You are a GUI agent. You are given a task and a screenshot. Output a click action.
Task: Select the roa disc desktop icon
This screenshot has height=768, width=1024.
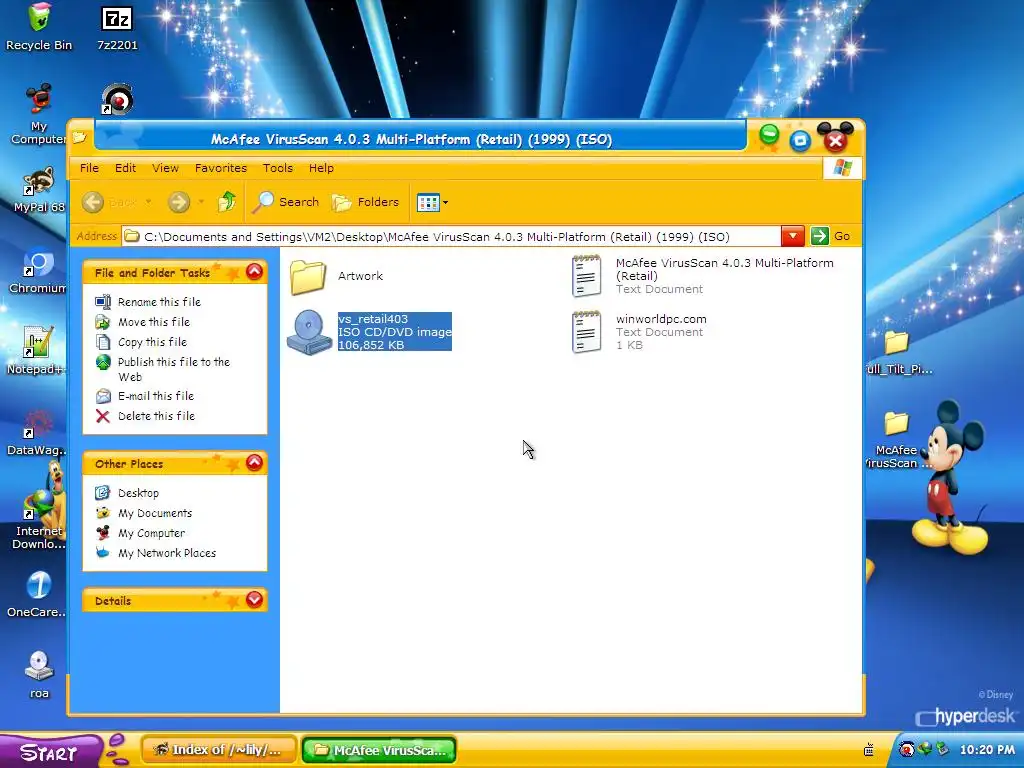(39, 676)
